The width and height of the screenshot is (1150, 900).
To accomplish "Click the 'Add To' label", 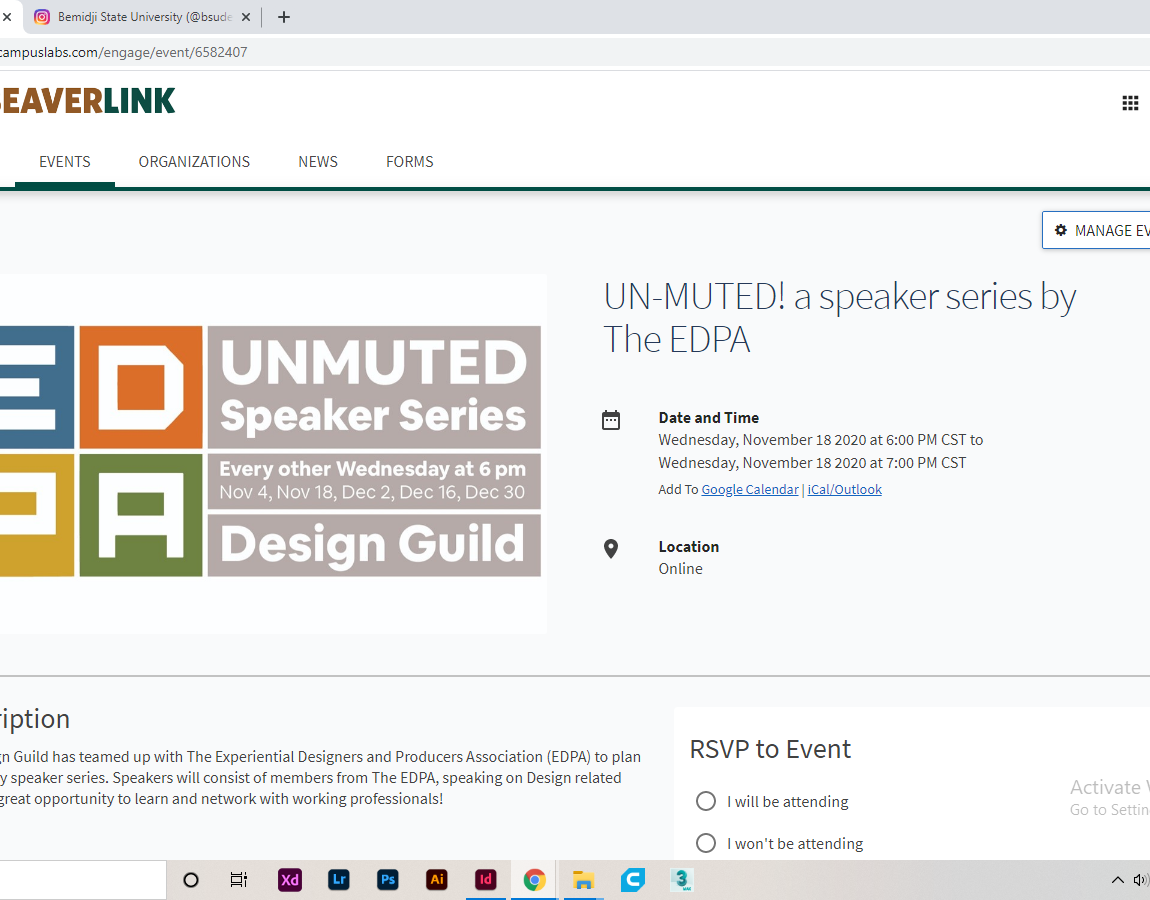I will tap(678, 489).
